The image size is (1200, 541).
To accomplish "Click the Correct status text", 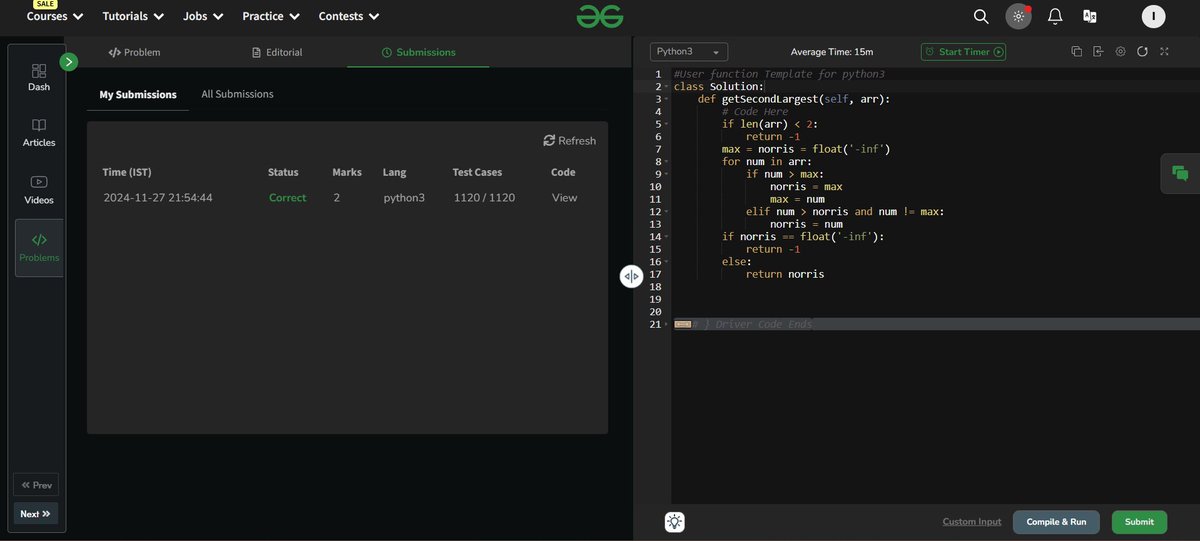I will tap(288, 198).
